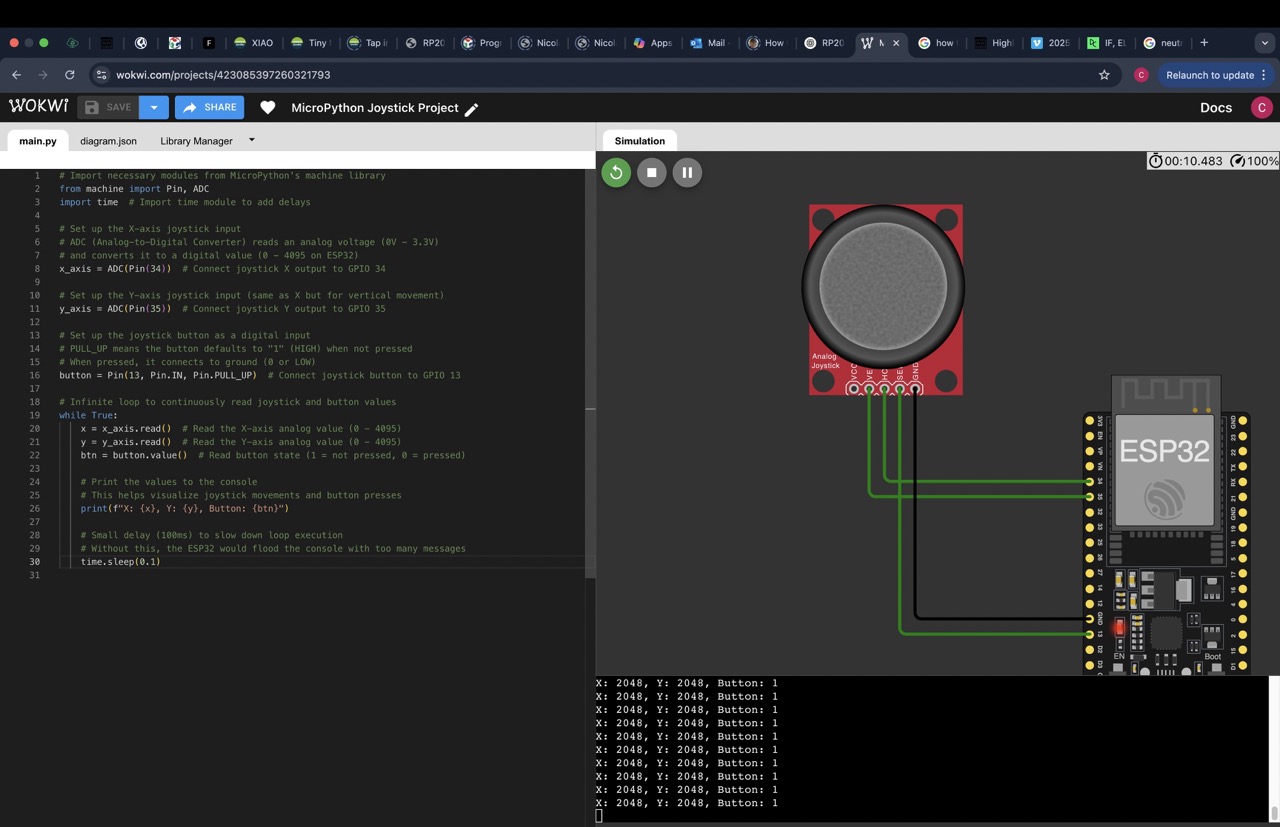Click the 'MicroPython Joystick Project' title
The height and width of the screenshot is (827, 1280).
(375, 107)
